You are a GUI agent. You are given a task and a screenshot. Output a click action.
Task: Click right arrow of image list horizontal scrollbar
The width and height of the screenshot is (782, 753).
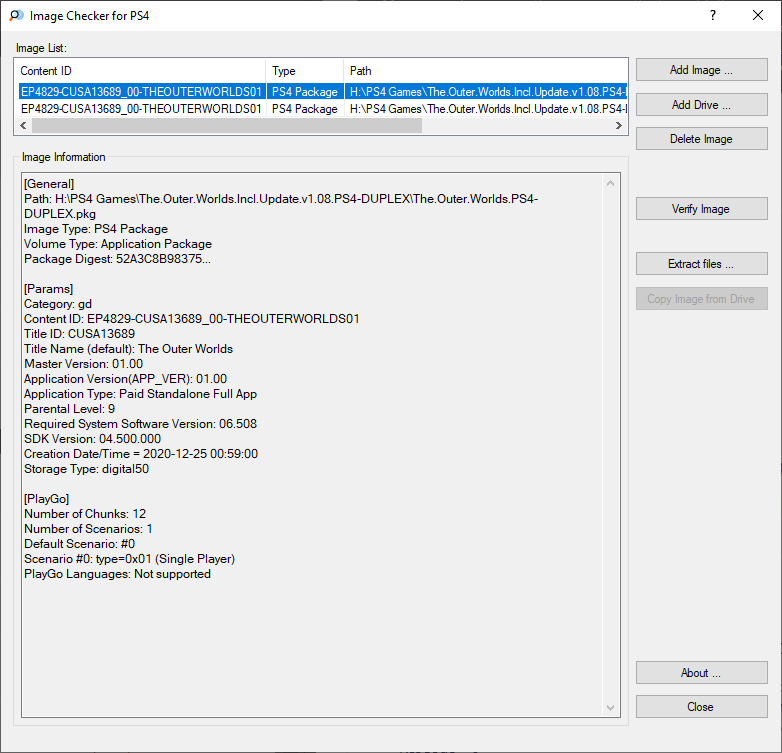[x=619, y=126]
